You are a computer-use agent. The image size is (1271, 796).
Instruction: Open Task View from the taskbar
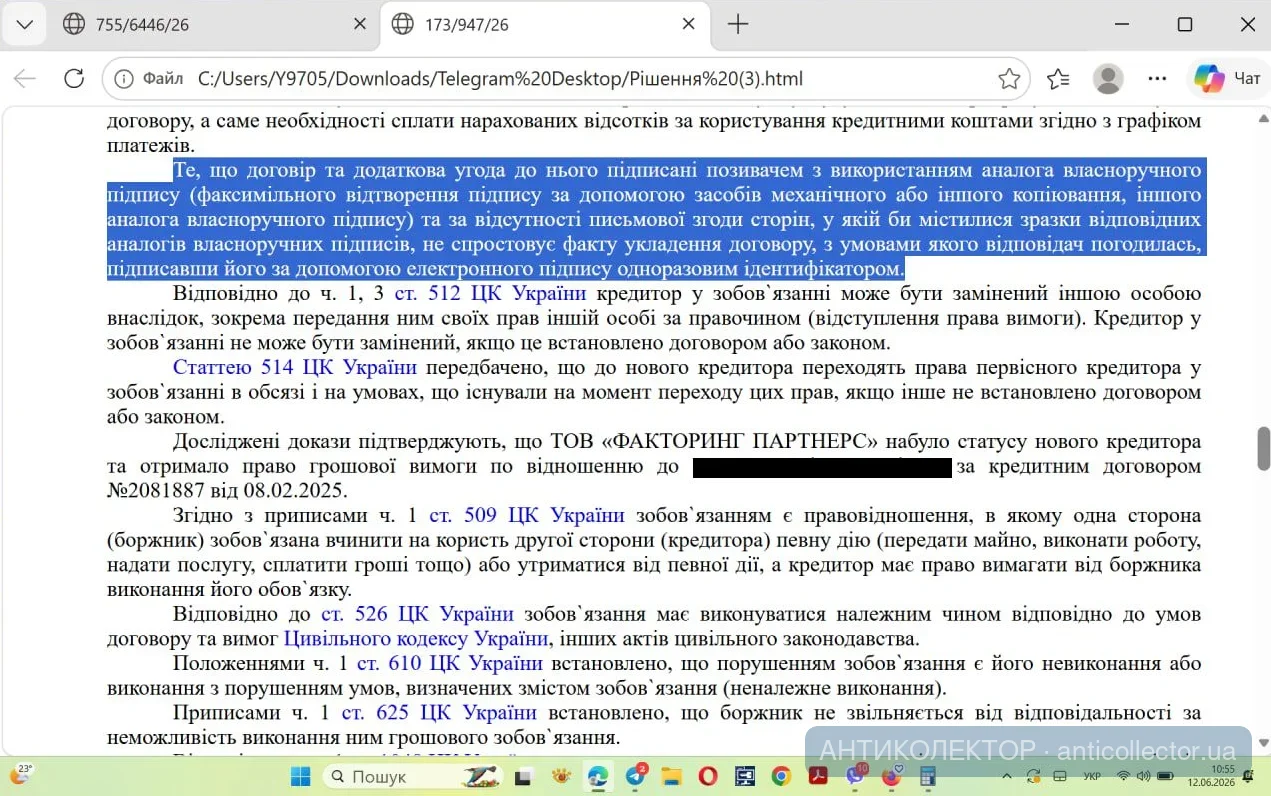coord(524,776)
